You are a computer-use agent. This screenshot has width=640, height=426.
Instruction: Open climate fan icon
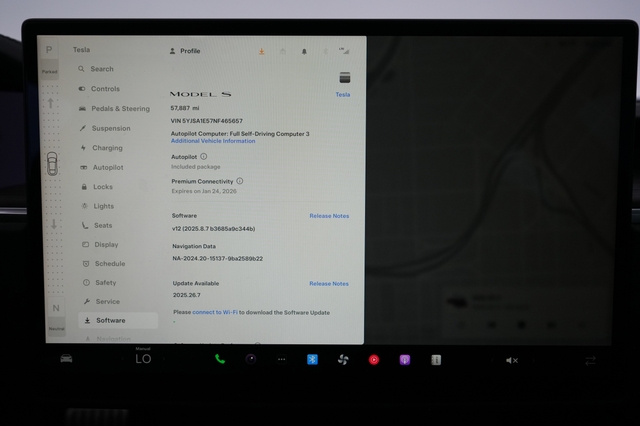click(343, 359)
